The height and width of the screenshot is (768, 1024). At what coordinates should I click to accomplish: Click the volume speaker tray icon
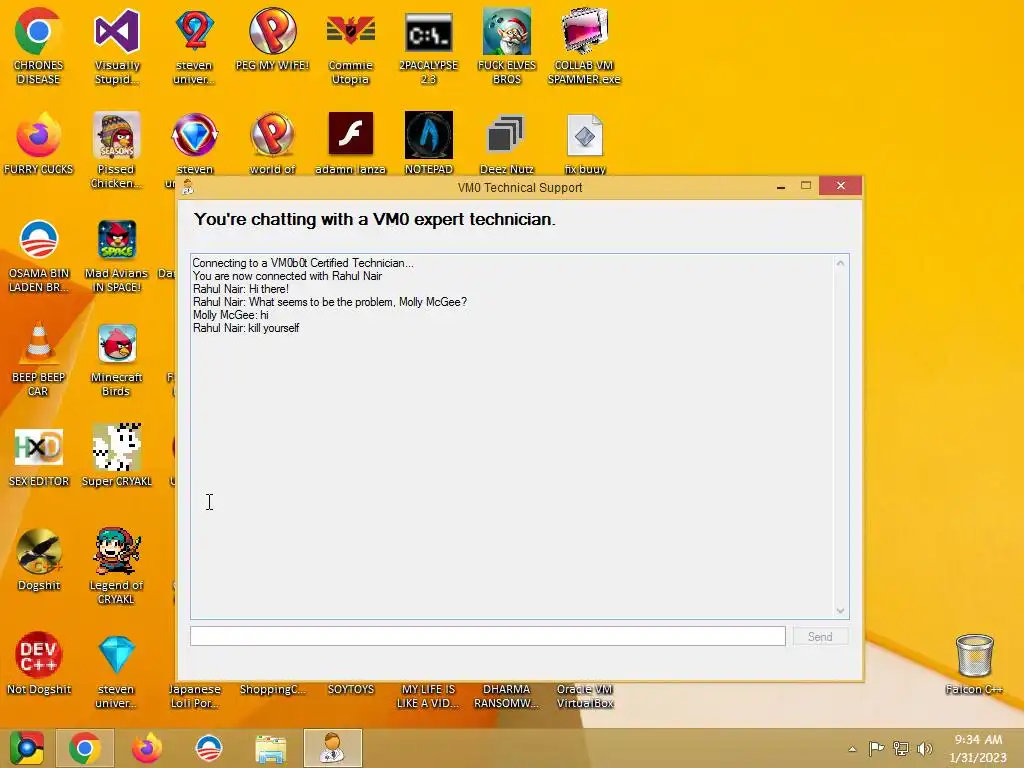point(924,748)
